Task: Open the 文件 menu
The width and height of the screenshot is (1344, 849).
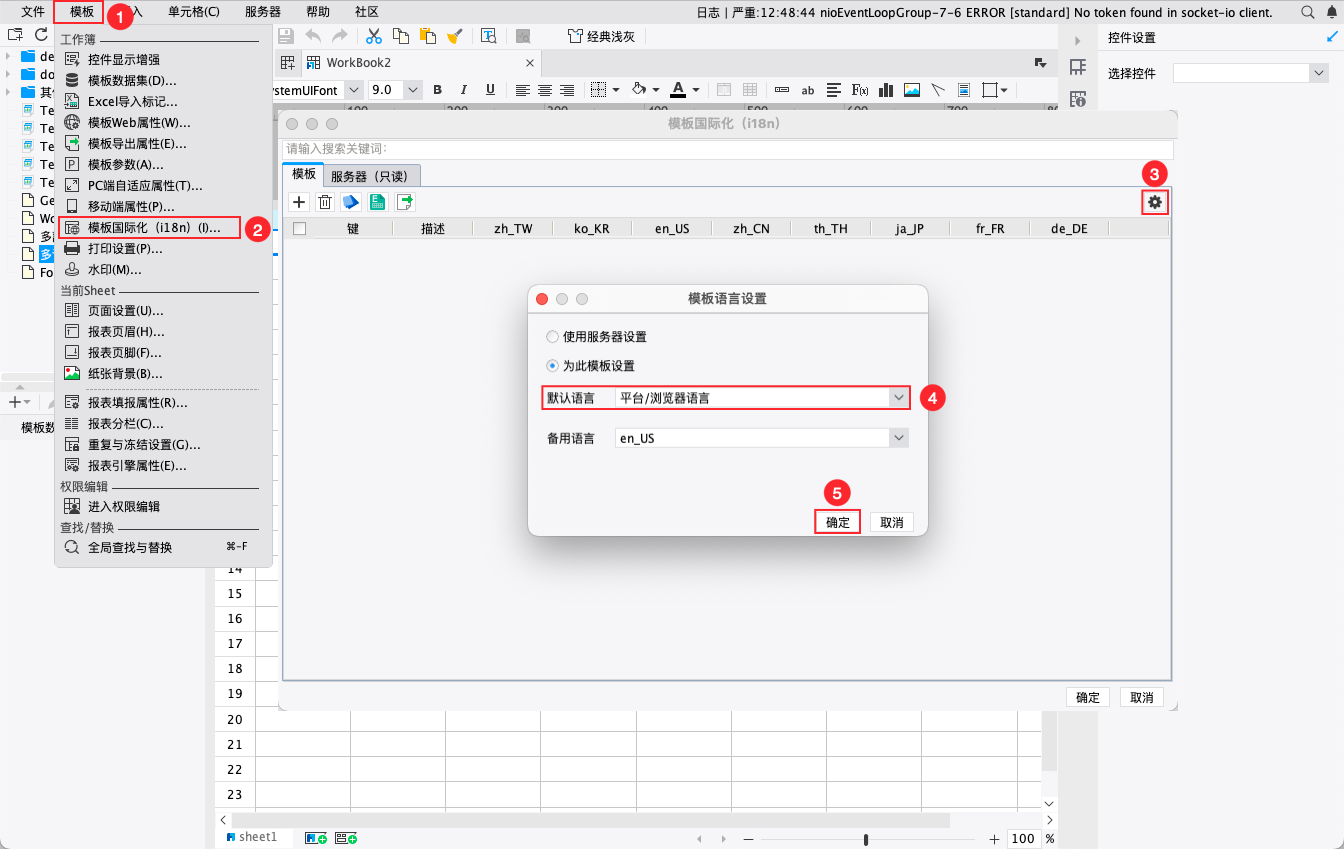Action: (33, 12)
